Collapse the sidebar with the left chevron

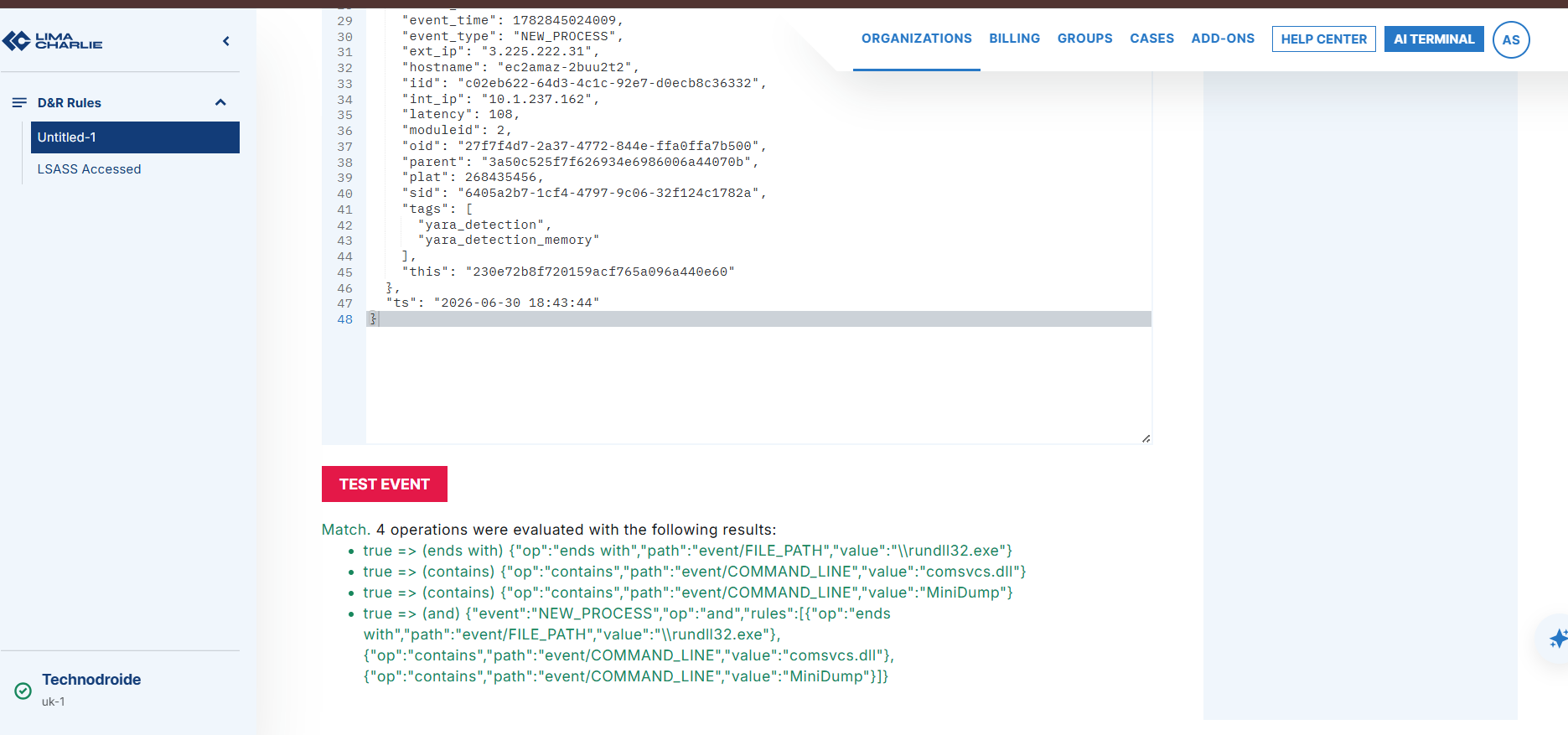pos(226,41)
